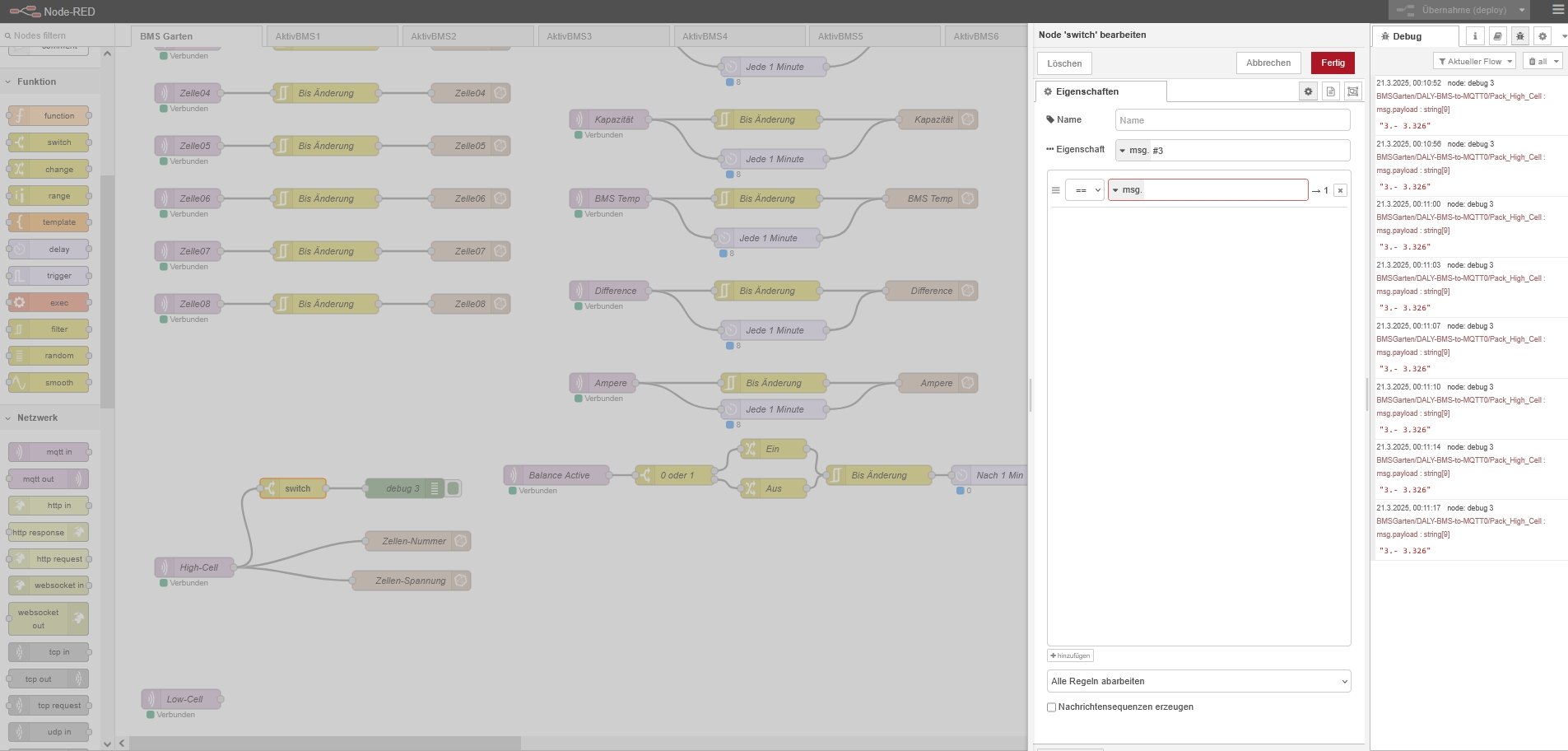The width and height of the screenshot is (1568, 751).
Task: Switch to the AktivBMS4 flow tab
Action: click(x=739, y=36)
